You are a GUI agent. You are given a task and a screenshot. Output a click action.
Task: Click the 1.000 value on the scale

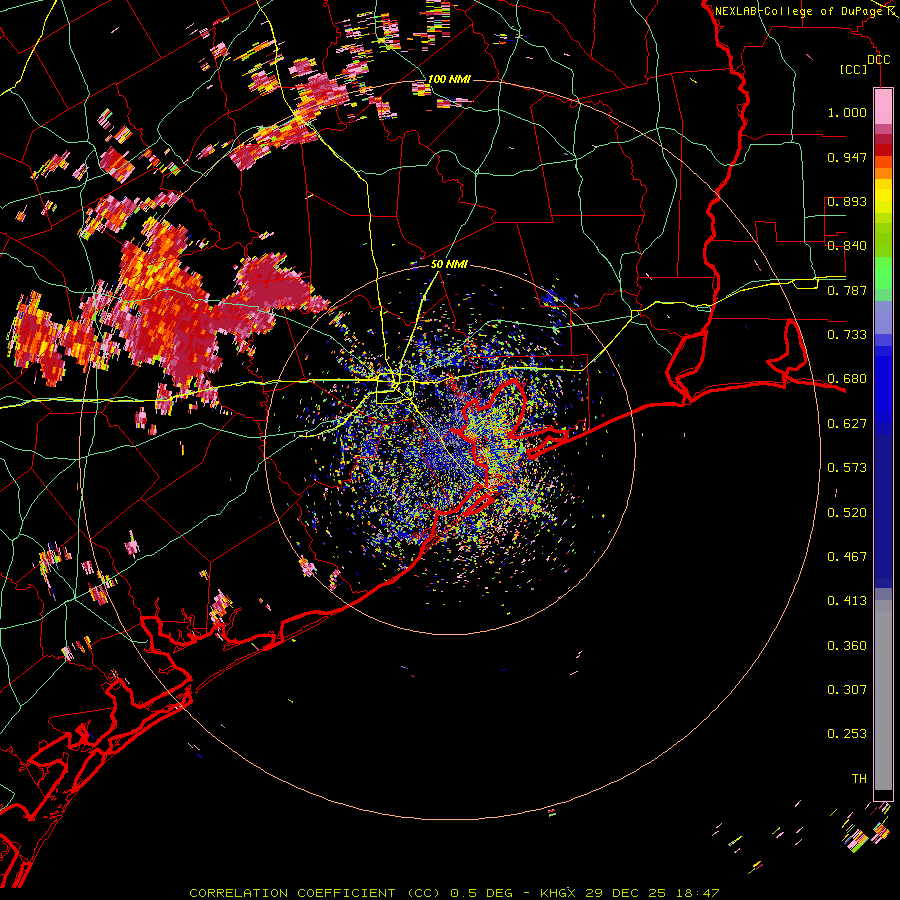[847, 112]
